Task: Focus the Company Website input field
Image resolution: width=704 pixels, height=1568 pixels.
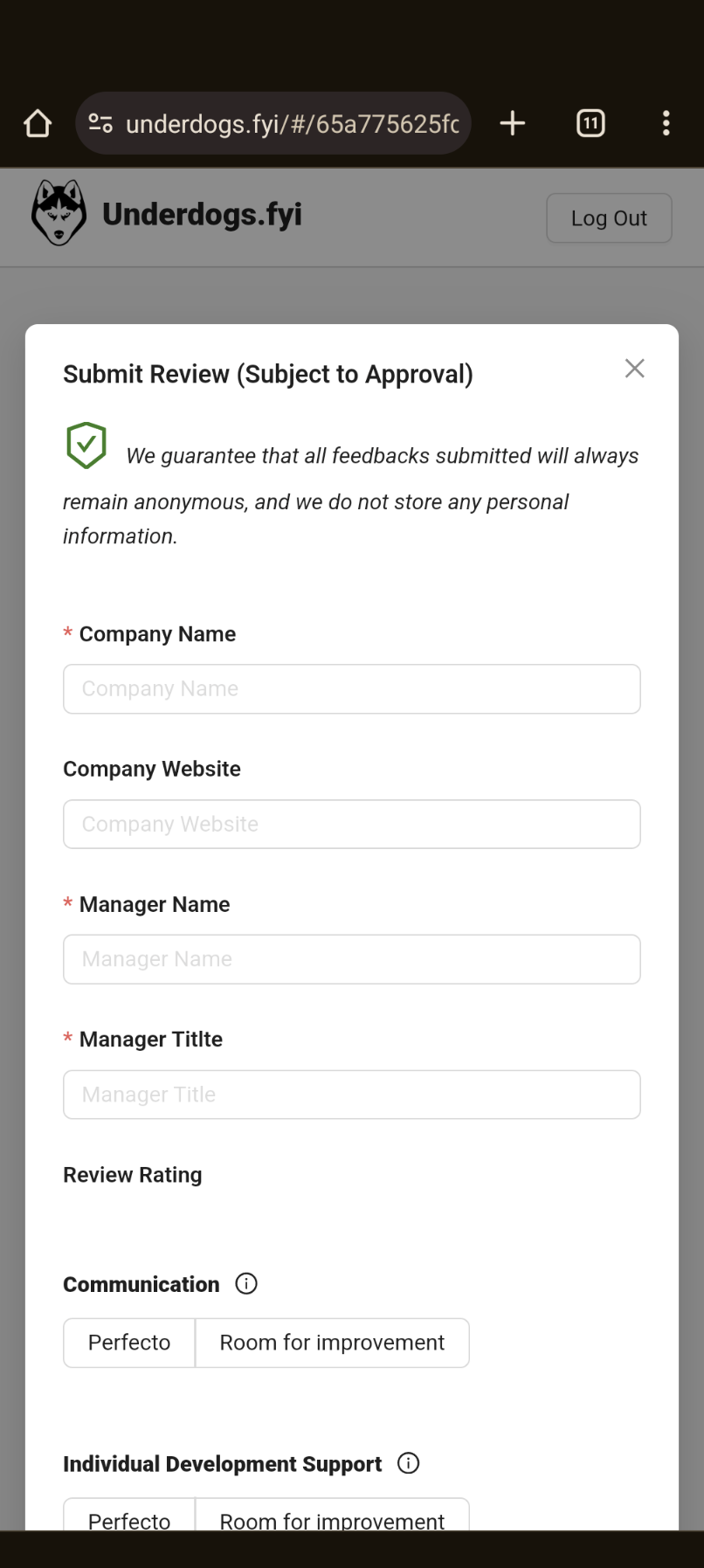Action: click(x=352, y=825)
